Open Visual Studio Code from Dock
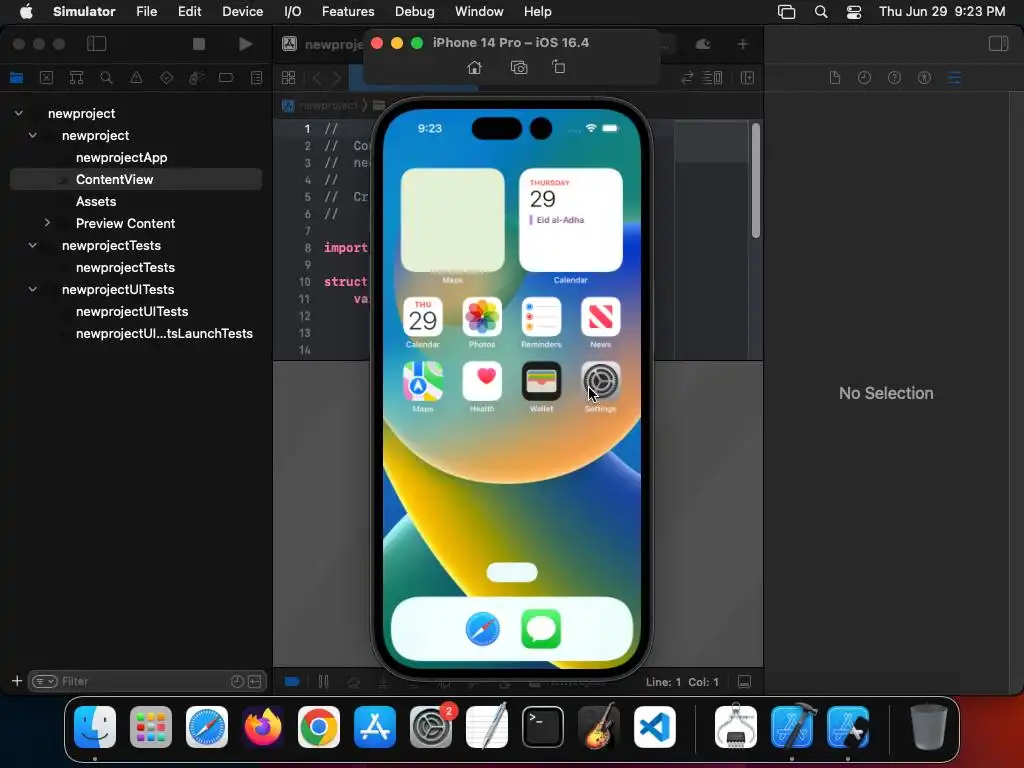This screenshot has height=768, width=1024. click(654, 727)
